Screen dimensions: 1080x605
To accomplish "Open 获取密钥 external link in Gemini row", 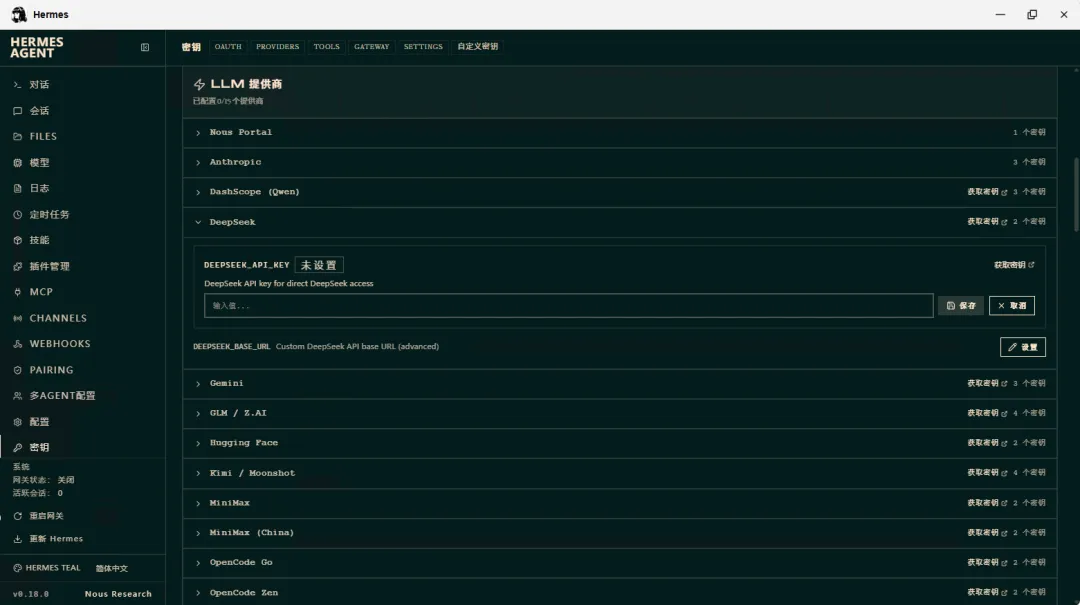I will click(x=987, y=383).
